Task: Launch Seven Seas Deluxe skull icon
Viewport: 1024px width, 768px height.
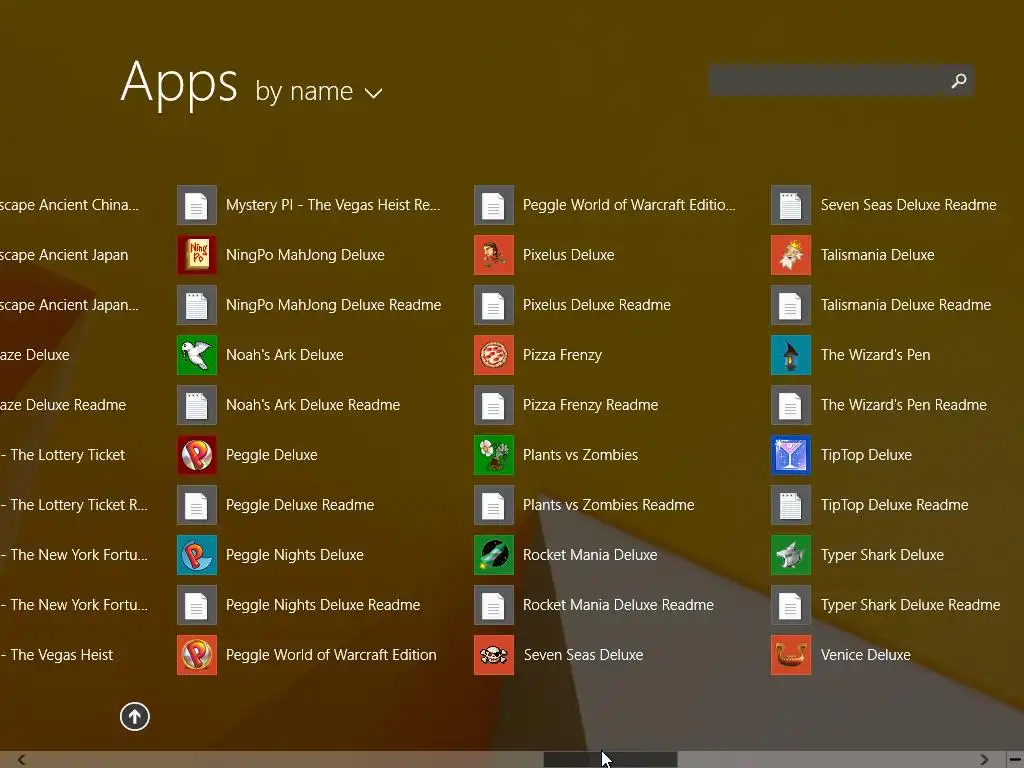Action: coord(494,655)
